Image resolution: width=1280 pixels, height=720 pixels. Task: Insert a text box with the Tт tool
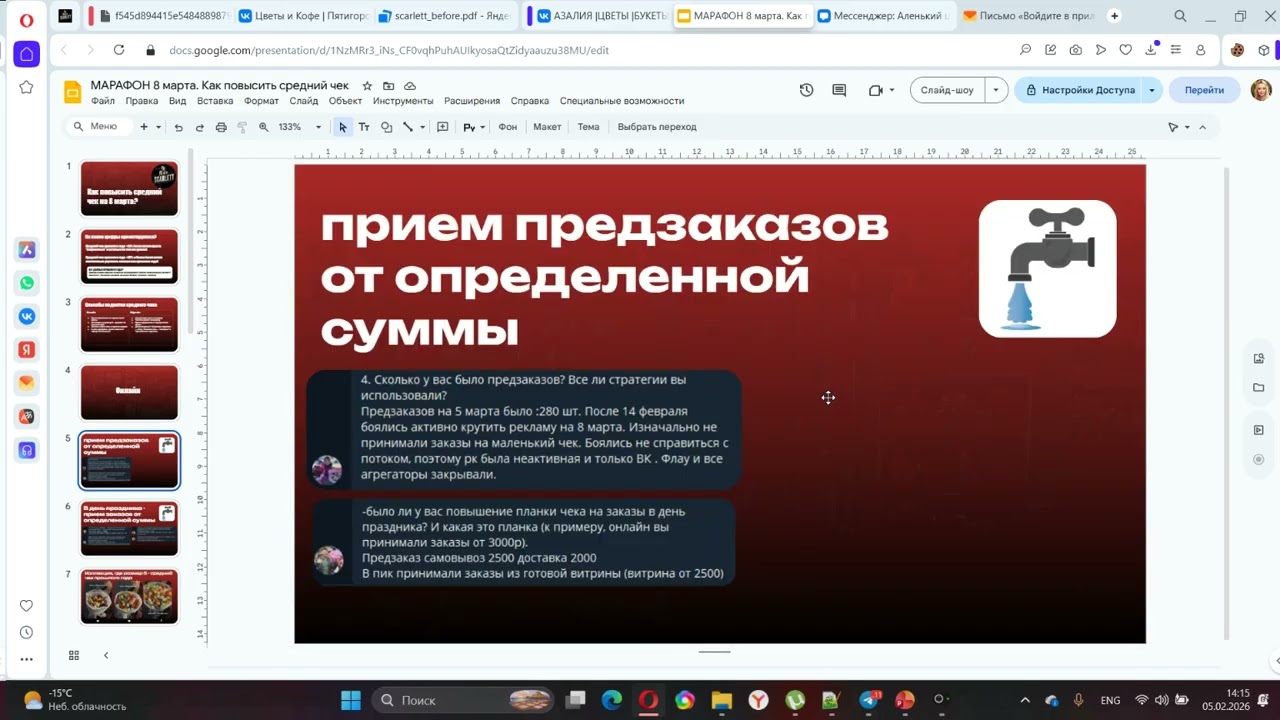click(x=364, y=127)
